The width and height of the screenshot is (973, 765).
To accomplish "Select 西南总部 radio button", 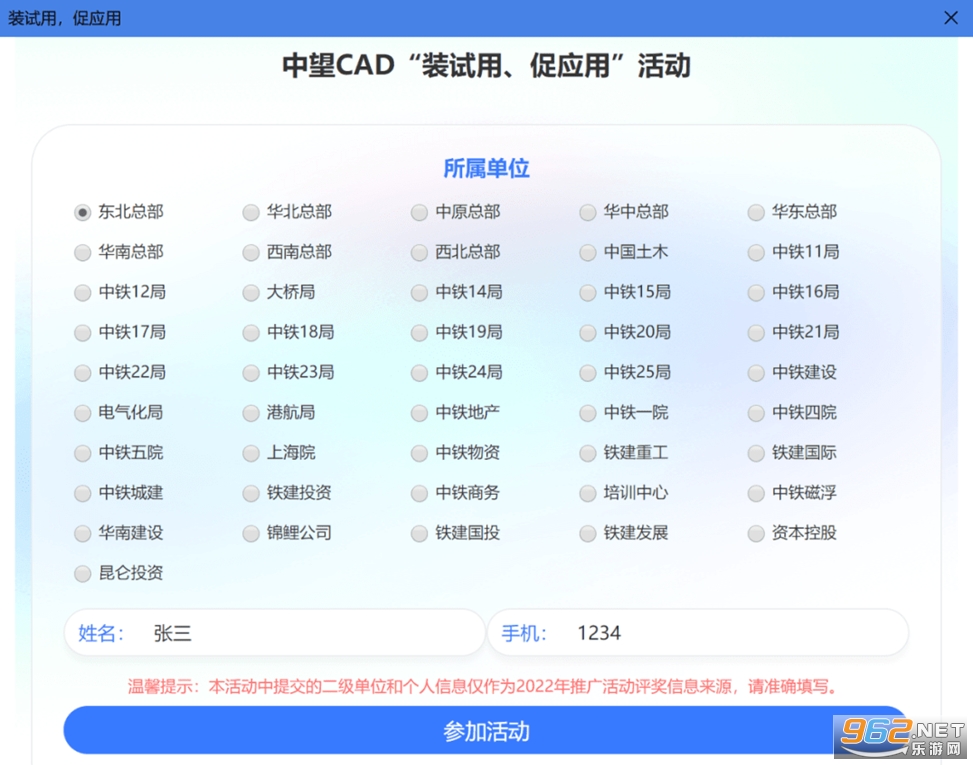I will (x=251, y=253).
